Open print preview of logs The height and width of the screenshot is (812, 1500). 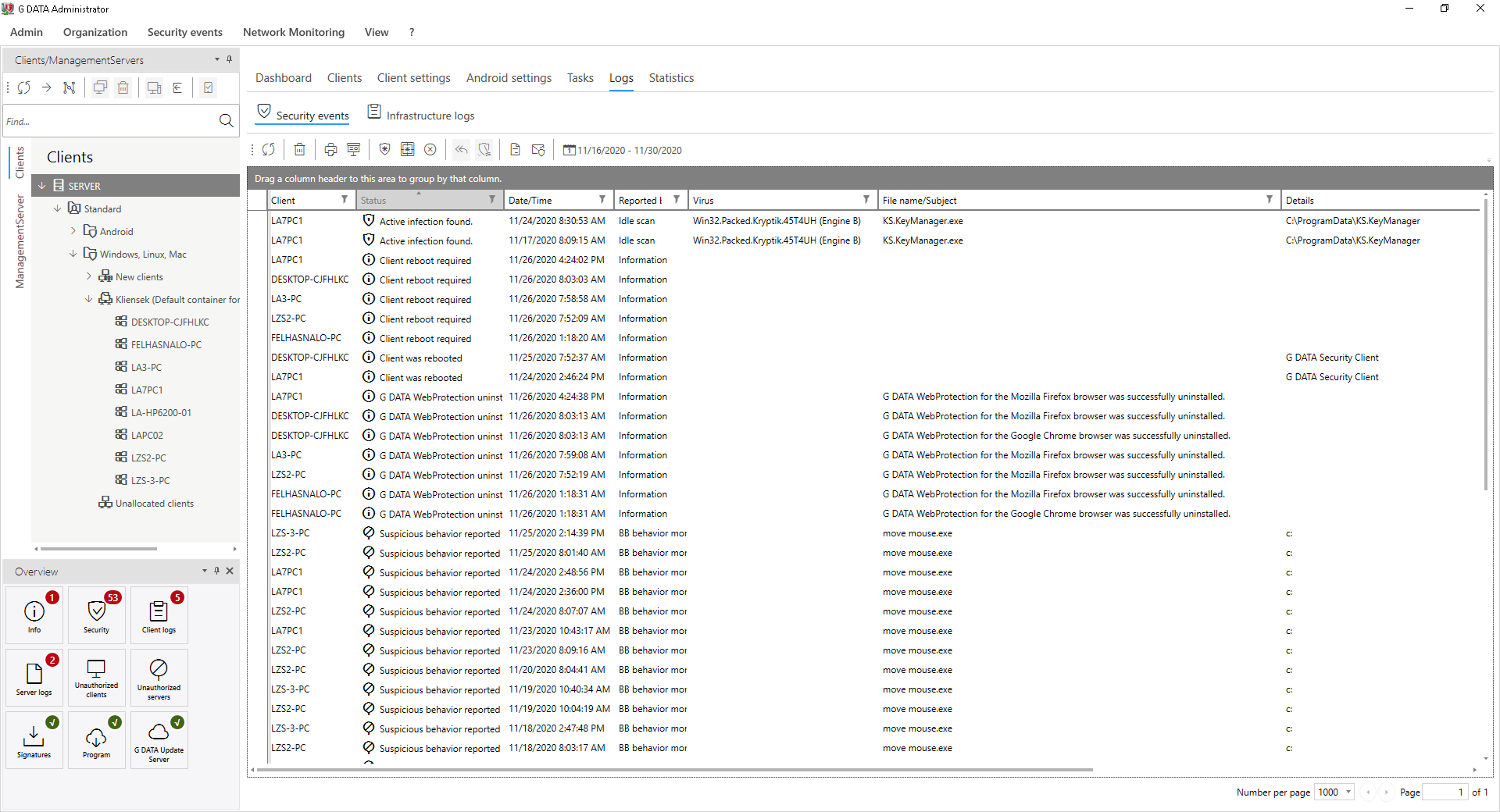pyautogui.click(x=354, y=149)
